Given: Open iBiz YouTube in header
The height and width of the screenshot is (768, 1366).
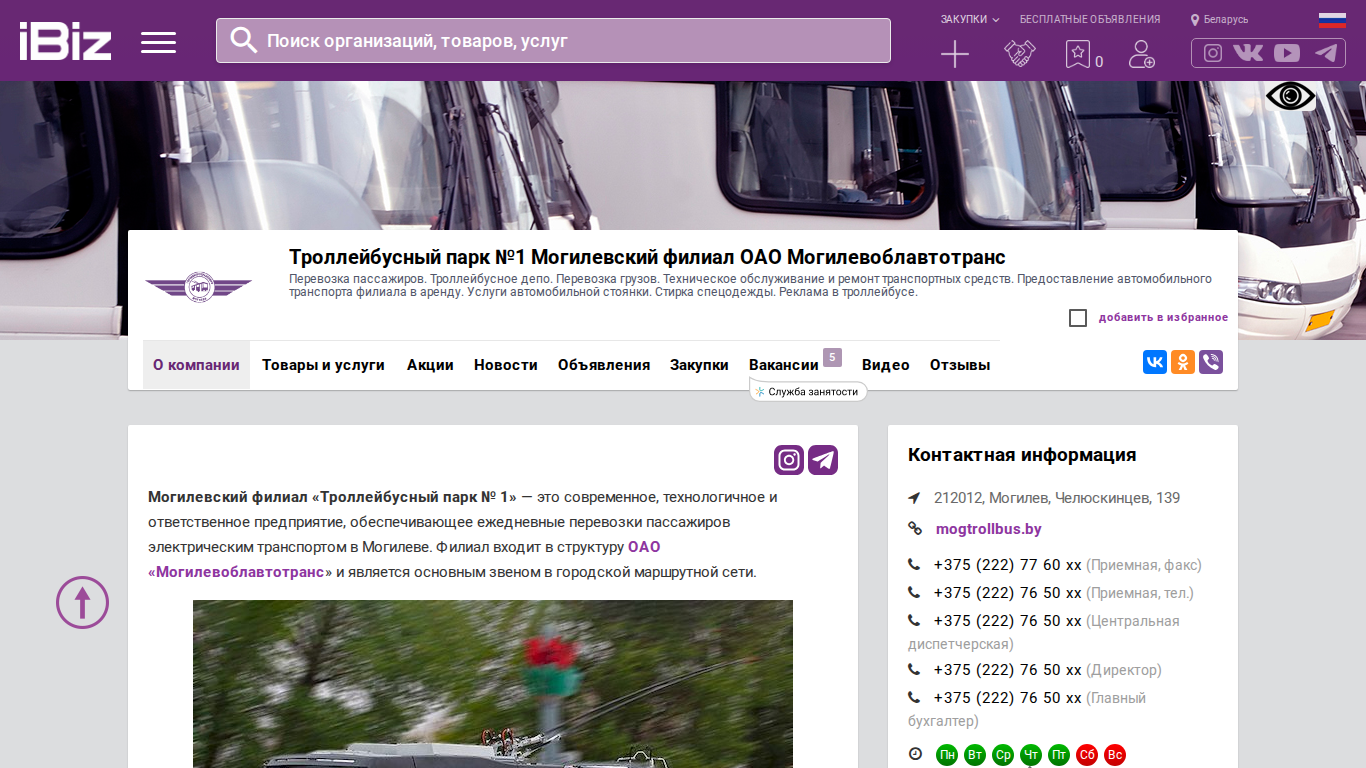Looking at the screenshot, I should pyautogui.click(x=1287, y=53).
